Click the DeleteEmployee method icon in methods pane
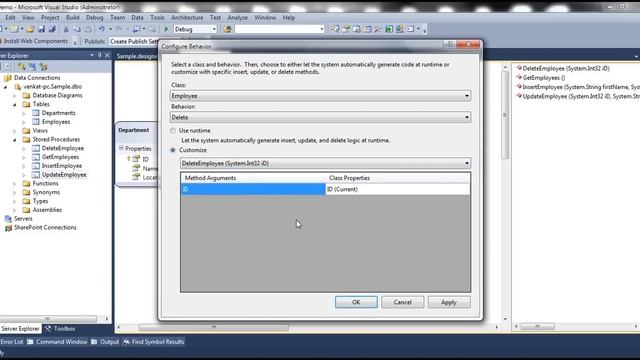Screen dimensions: 640x360 (519, 68)
